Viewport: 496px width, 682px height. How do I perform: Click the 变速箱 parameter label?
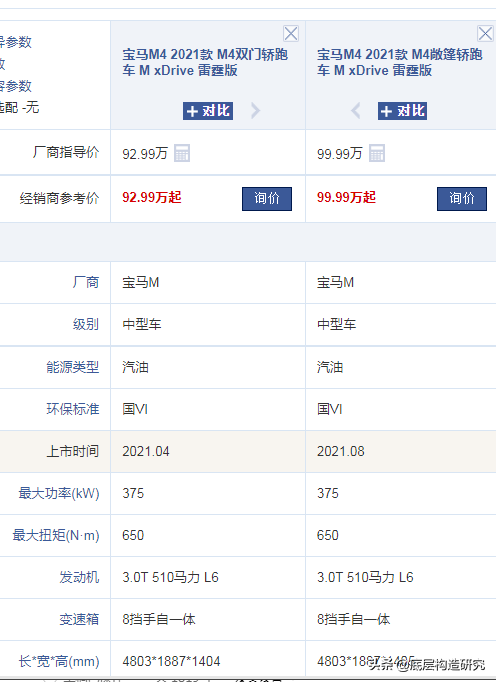tap(79, 619)
